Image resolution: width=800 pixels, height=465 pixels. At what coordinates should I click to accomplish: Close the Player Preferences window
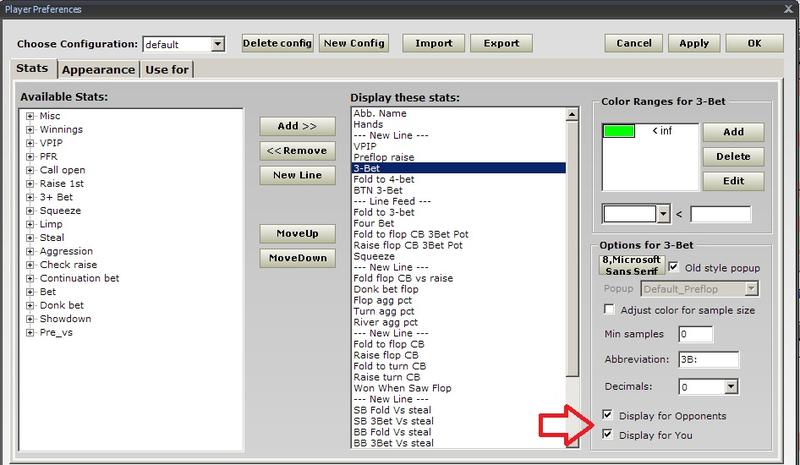(788, 9)
